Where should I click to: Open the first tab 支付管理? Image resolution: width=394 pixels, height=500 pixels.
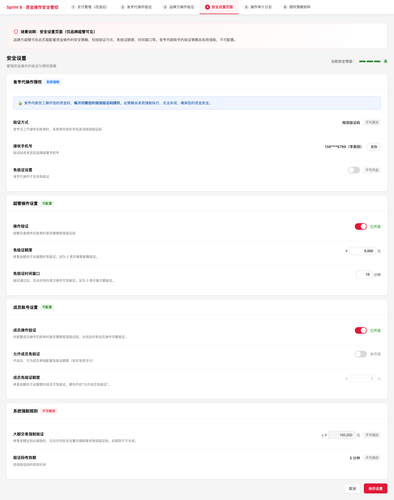(x=89, y=7)
